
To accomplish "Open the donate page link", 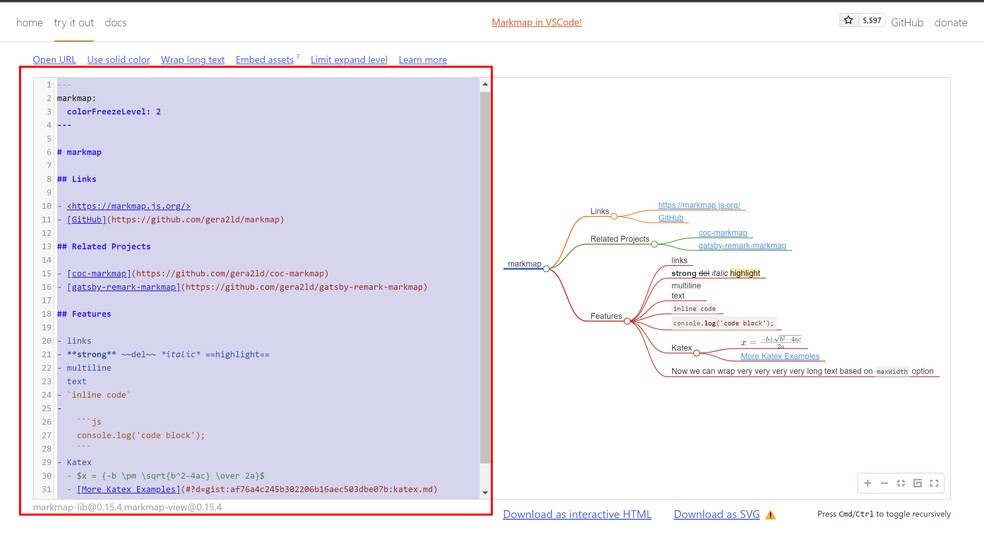I will pyautogui.click(x=951, y=23).
